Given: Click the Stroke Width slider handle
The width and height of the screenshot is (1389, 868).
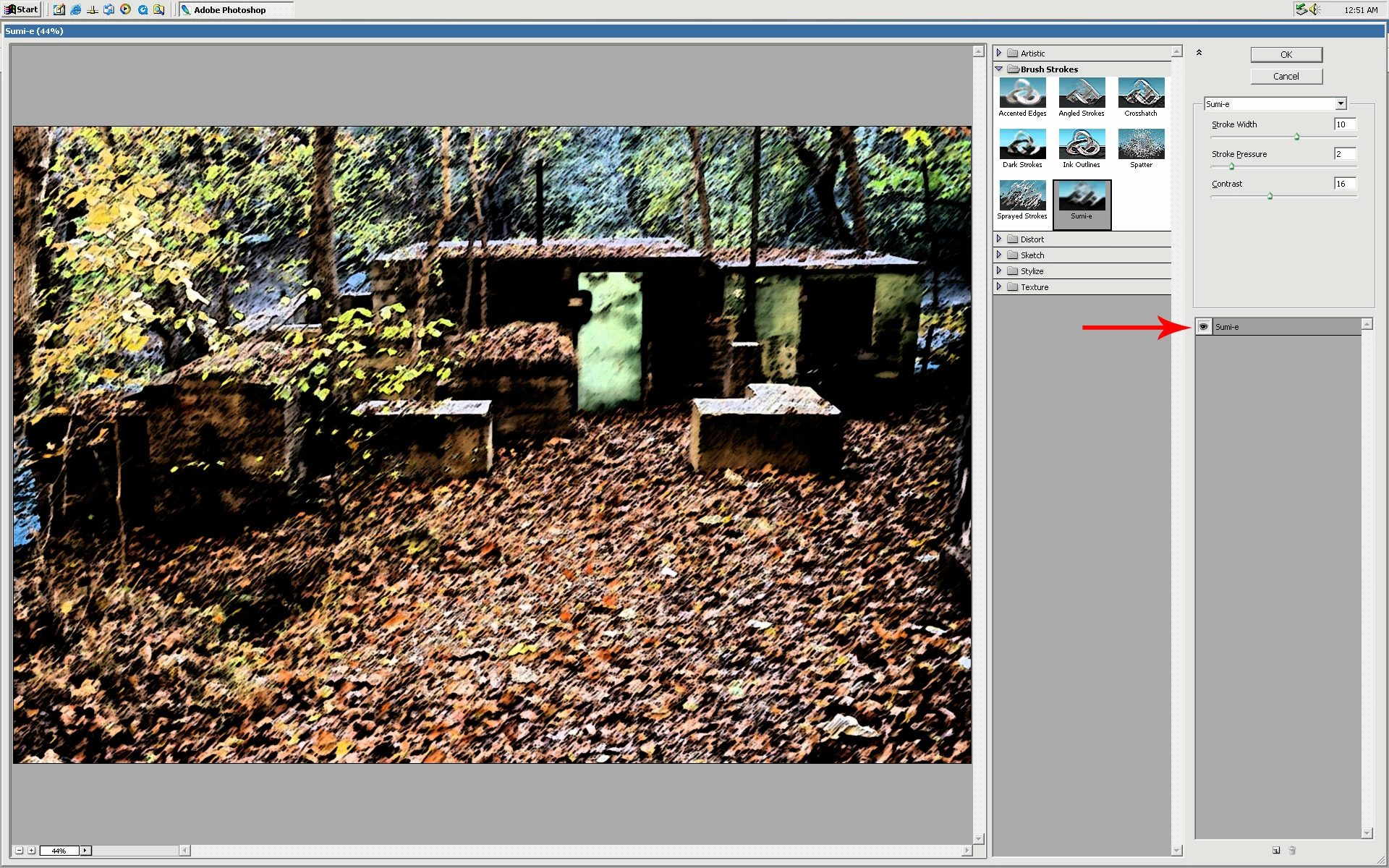Looking at the screenshot, I should tap(1296, 137).
